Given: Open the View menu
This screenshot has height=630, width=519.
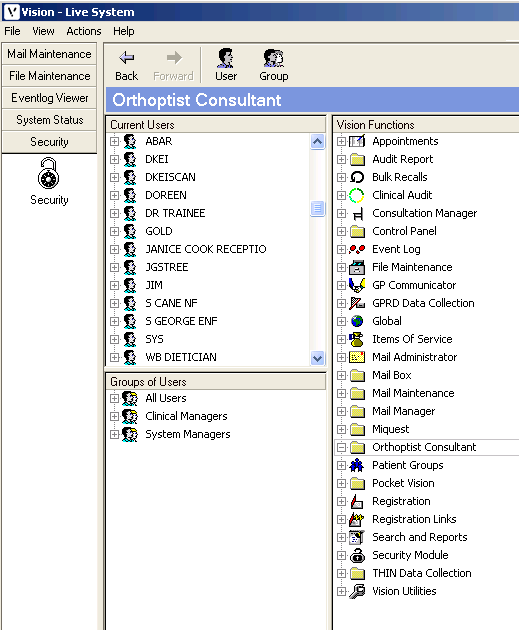Looking at the screenshot, I should pyautogui.click(x=43, y=31).
